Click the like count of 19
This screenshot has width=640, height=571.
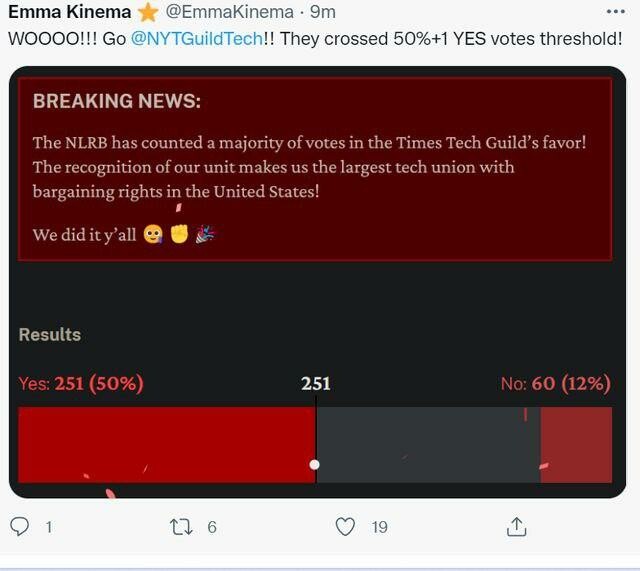click(379, 527)
